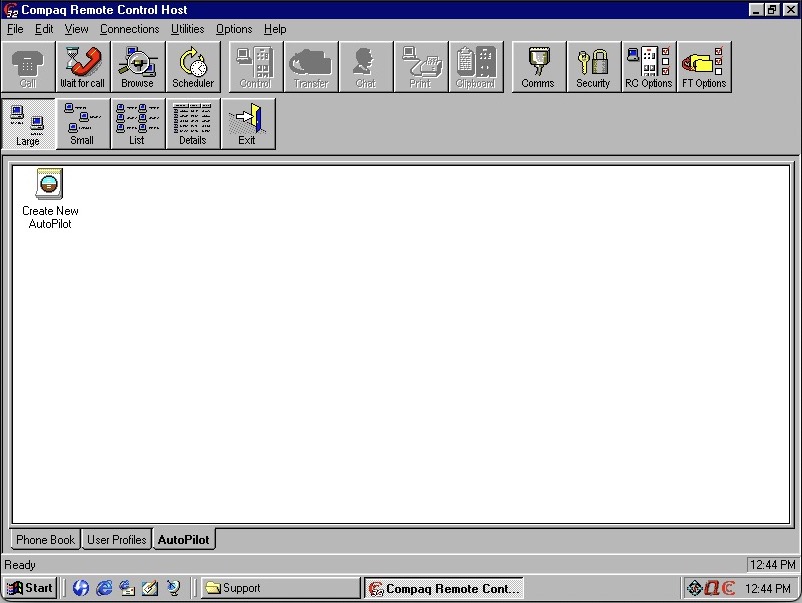Switch to the User Profiles tab
The height and width of the screenshot is (603, 802).
click(x=116, y=539)
